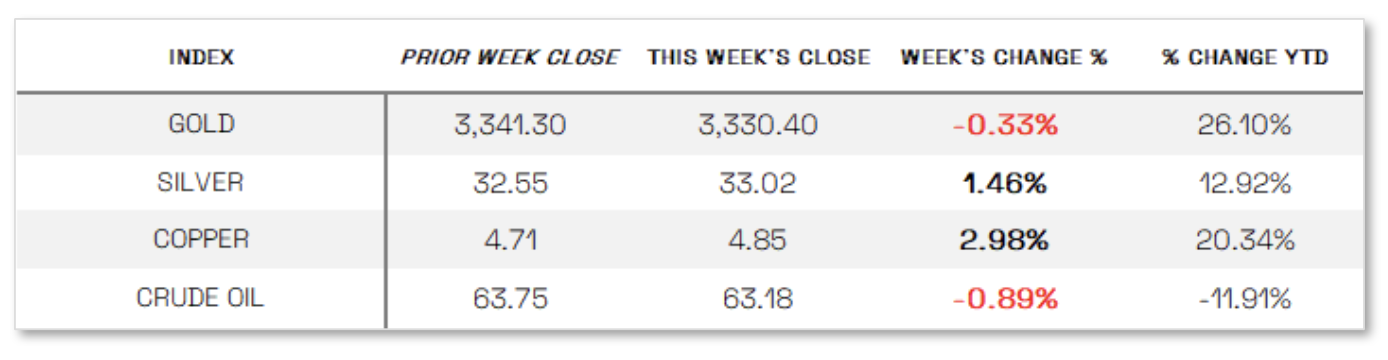Select the GOLD row label

201,124
